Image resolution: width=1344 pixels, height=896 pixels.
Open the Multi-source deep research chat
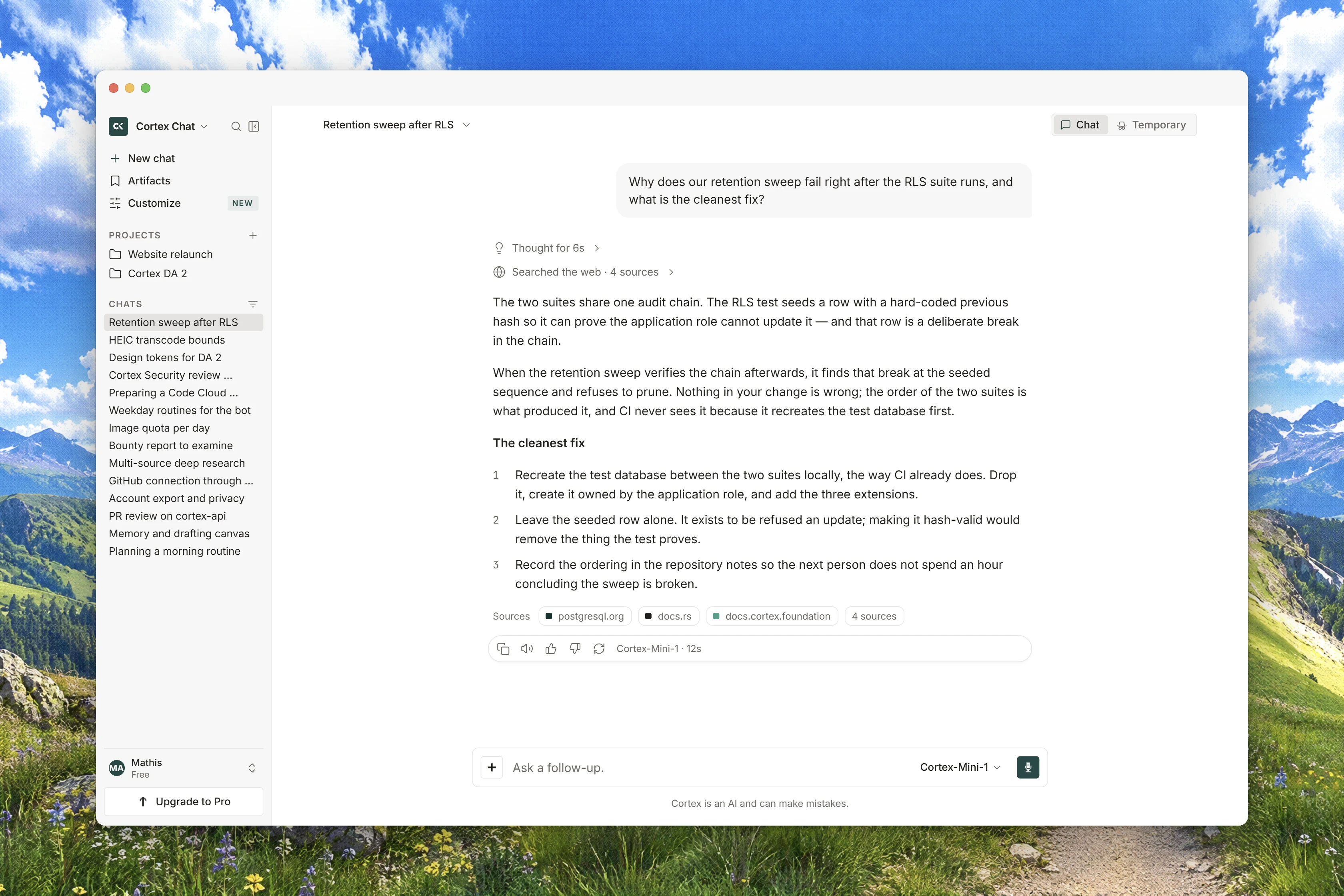(184, 464)
